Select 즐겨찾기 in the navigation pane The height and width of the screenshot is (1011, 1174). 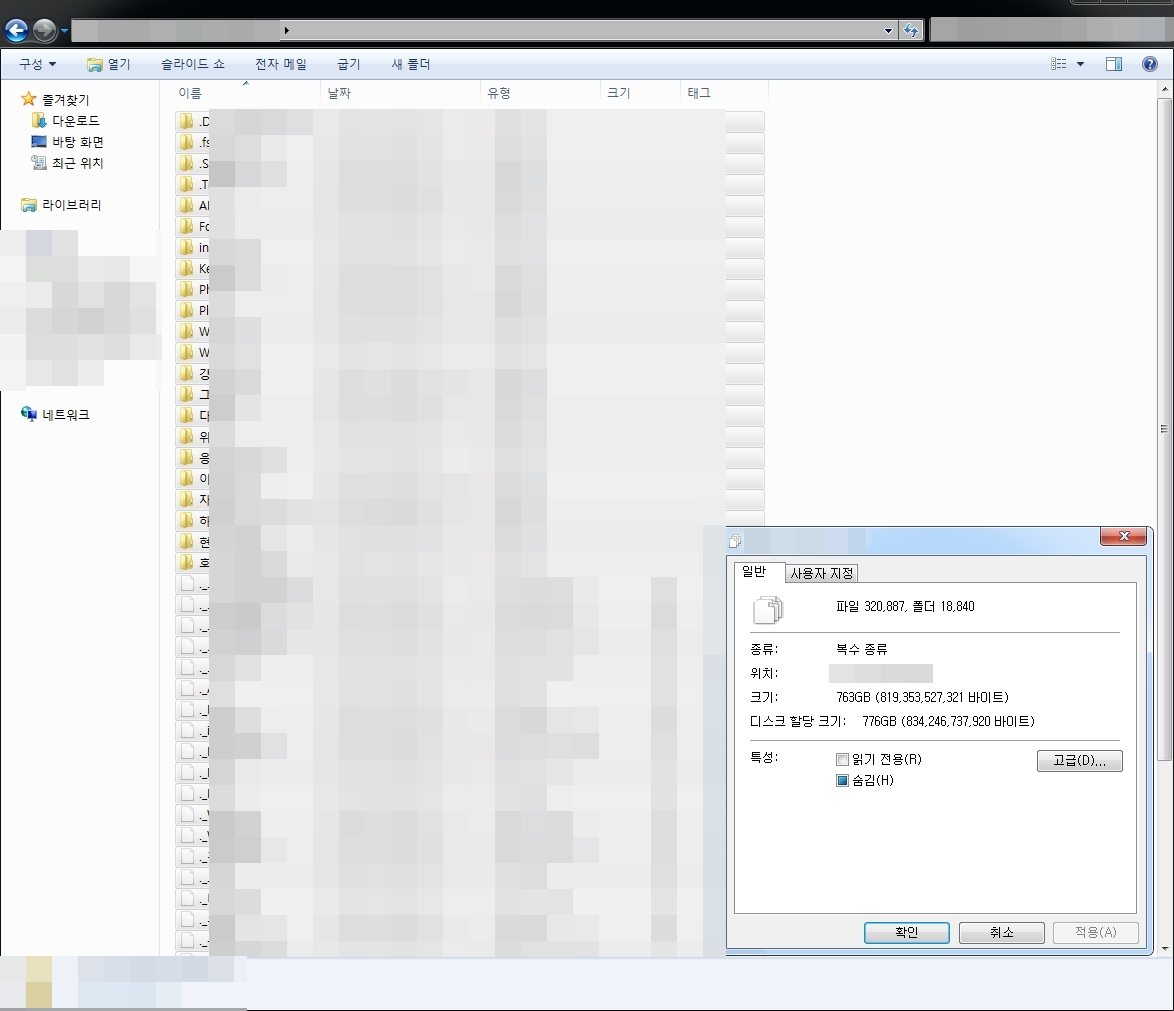click(x=56, y=99)
